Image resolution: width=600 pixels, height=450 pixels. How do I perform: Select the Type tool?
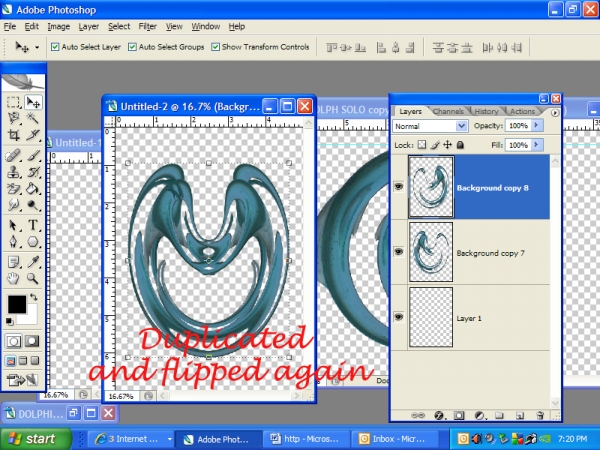[33, 225]
